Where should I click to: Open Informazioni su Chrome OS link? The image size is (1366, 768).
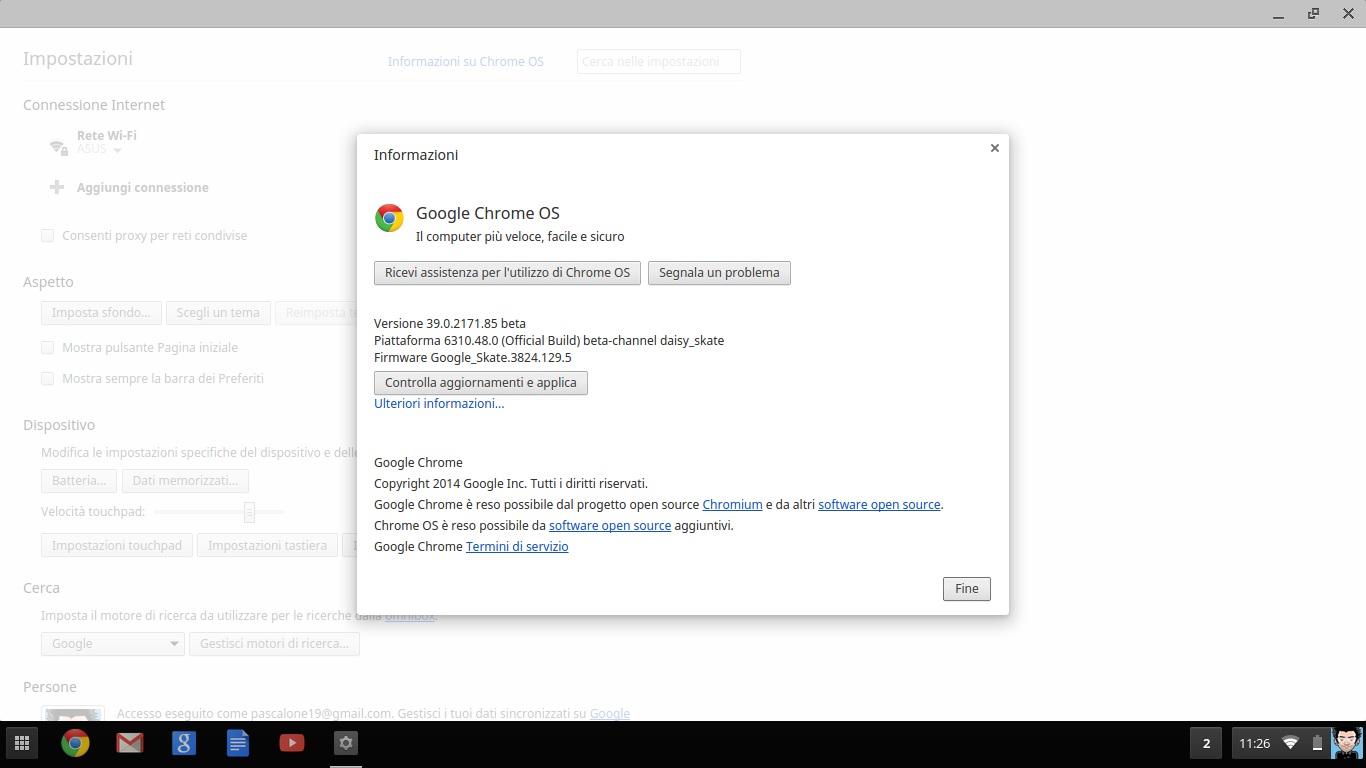466,62
